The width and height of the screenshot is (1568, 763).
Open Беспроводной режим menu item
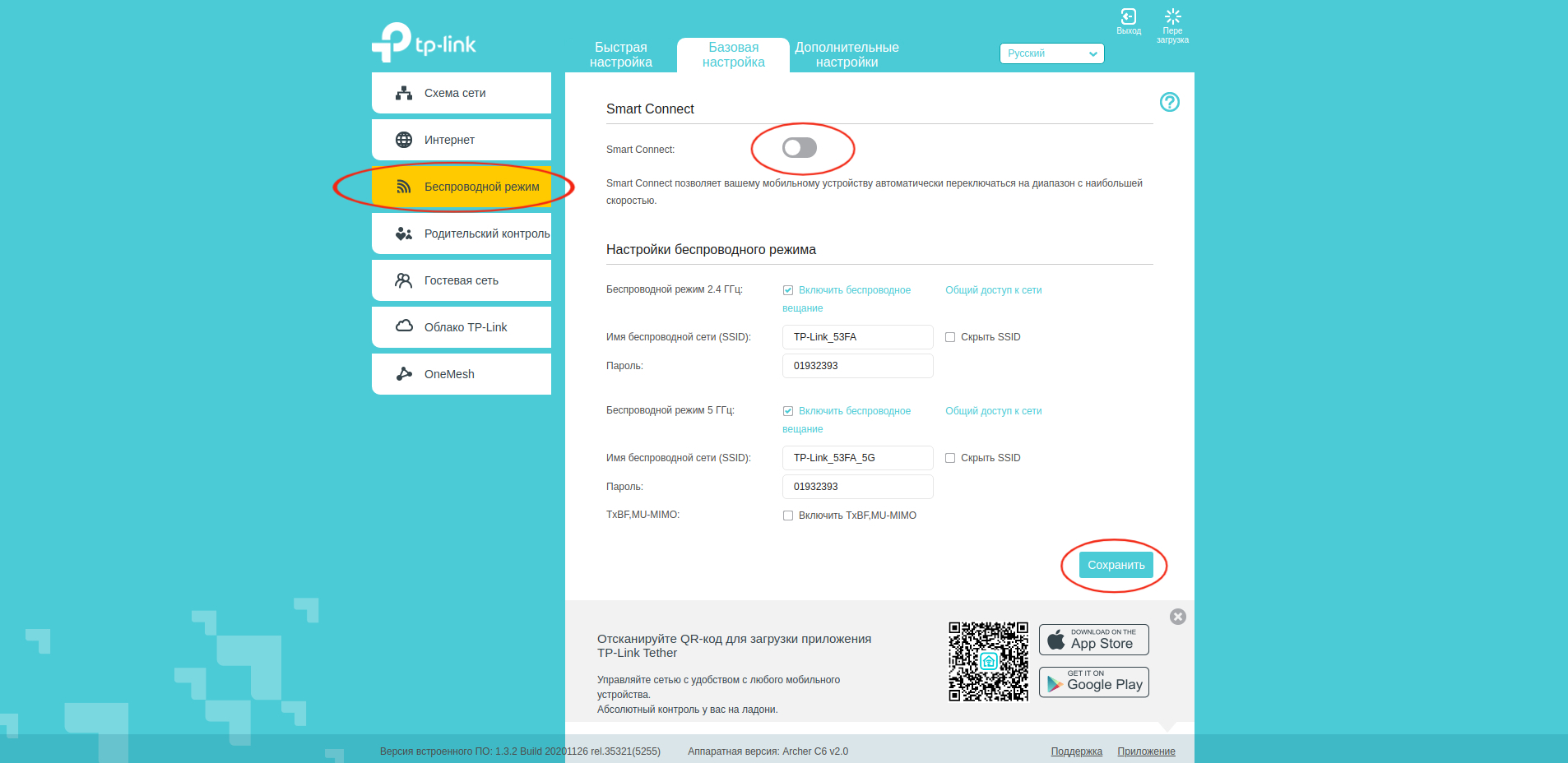462,187
